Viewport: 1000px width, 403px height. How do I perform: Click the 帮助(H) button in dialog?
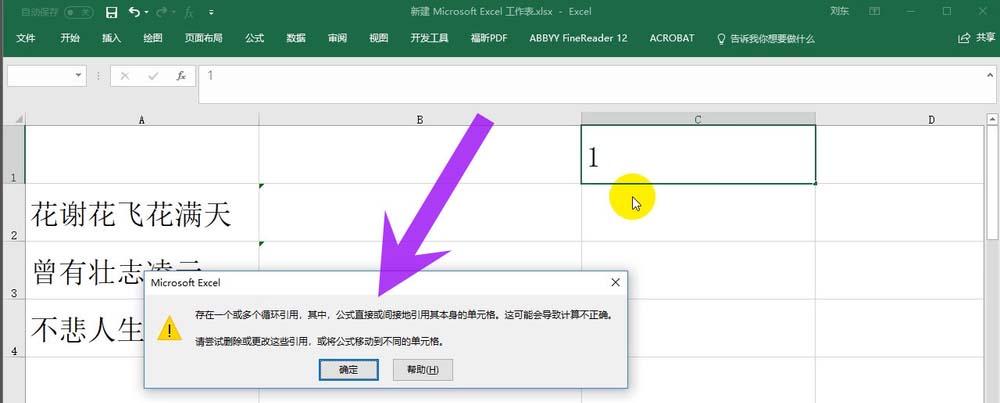pyautogui.click(x=423, y=370)
